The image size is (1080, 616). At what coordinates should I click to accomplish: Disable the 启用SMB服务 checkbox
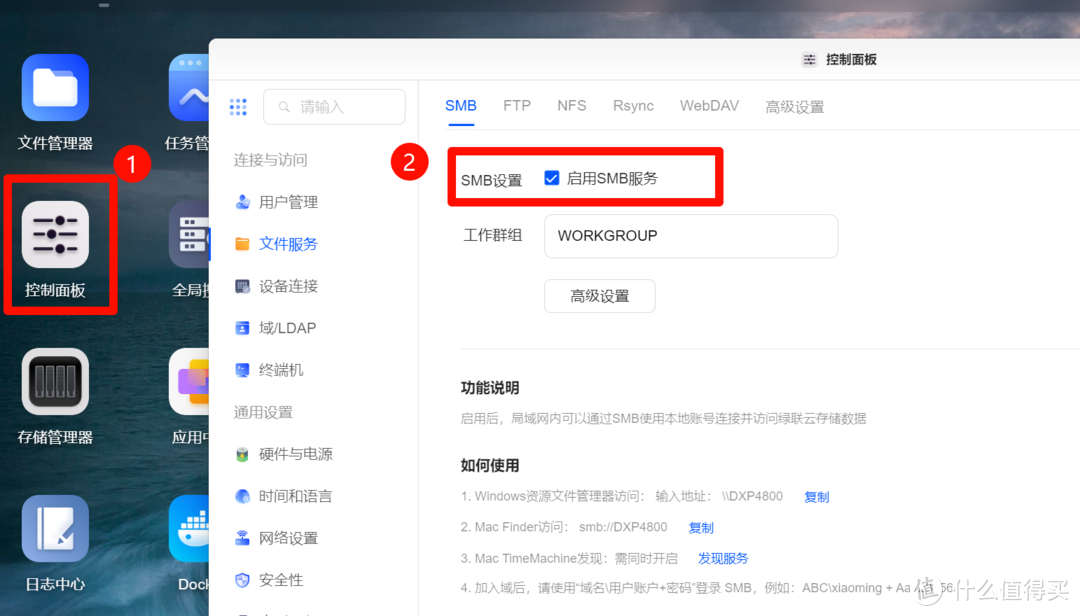tap(551, 177)
